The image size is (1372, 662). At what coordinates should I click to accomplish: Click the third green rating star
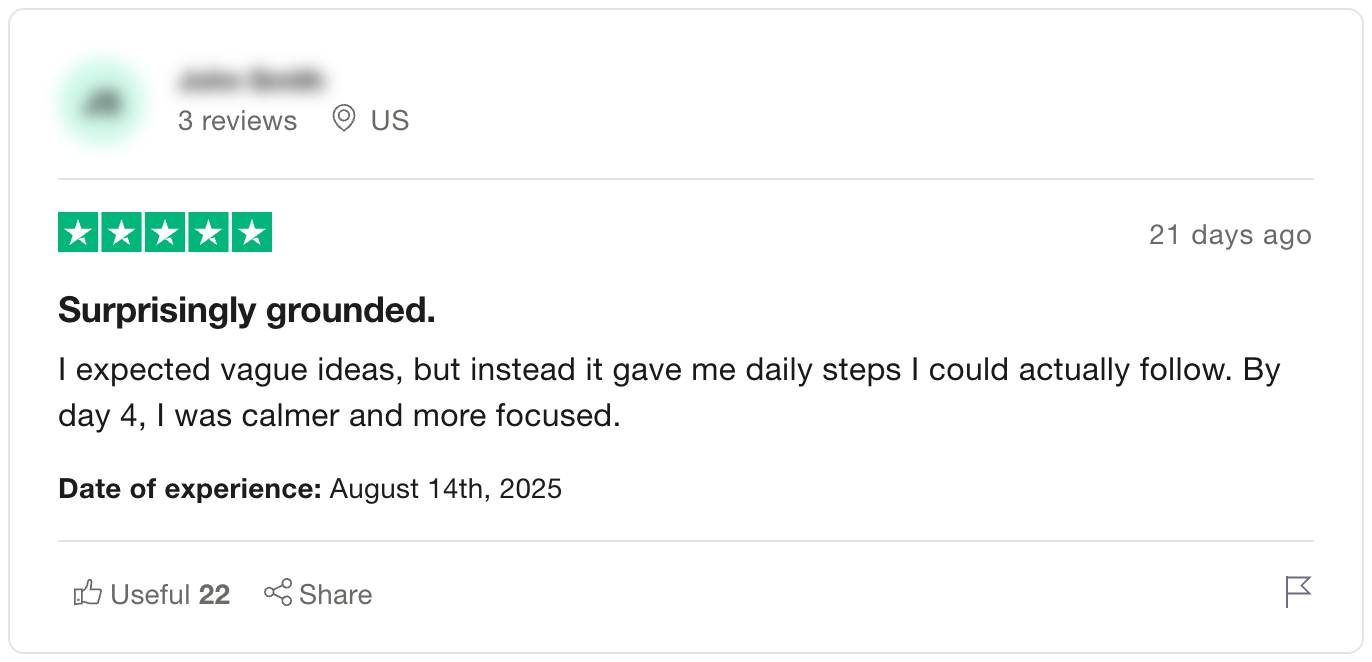click(165, 233)
